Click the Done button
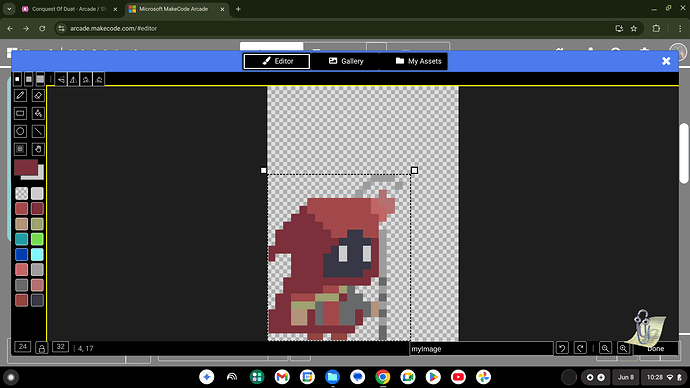Viewport: 690px width, 388px height. point(656,348)
